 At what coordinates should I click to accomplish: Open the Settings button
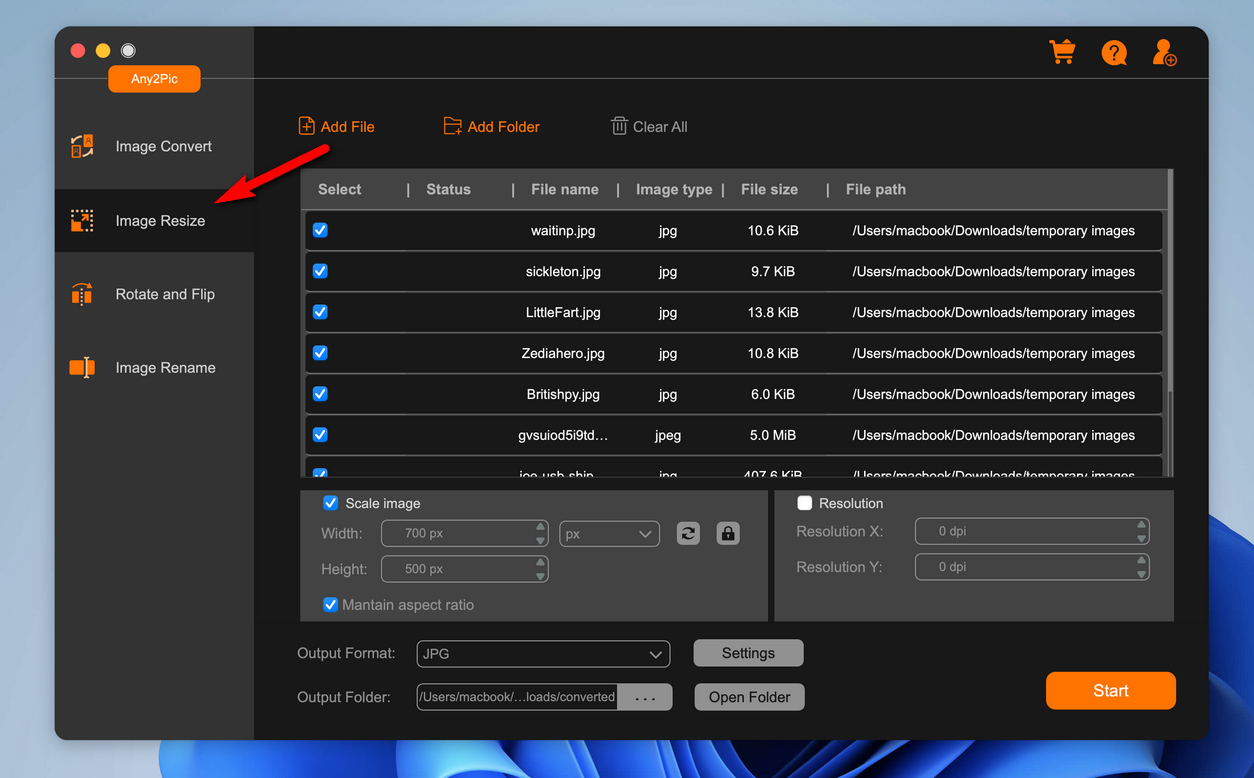pos(748,652)
